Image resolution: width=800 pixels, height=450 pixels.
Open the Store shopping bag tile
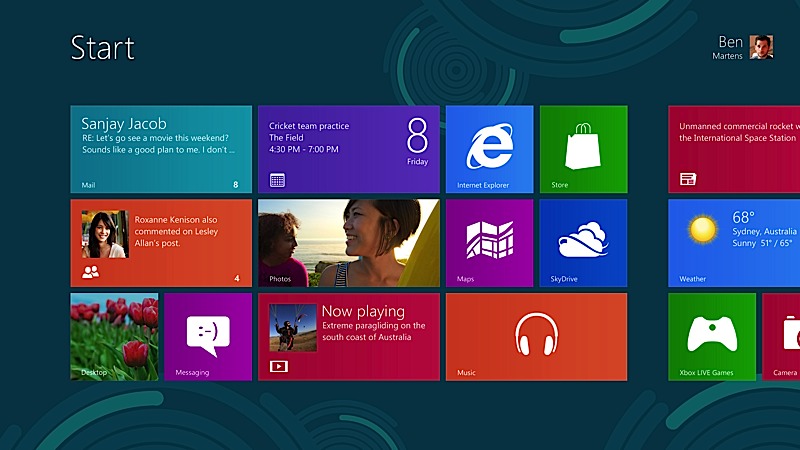(584, 149)
